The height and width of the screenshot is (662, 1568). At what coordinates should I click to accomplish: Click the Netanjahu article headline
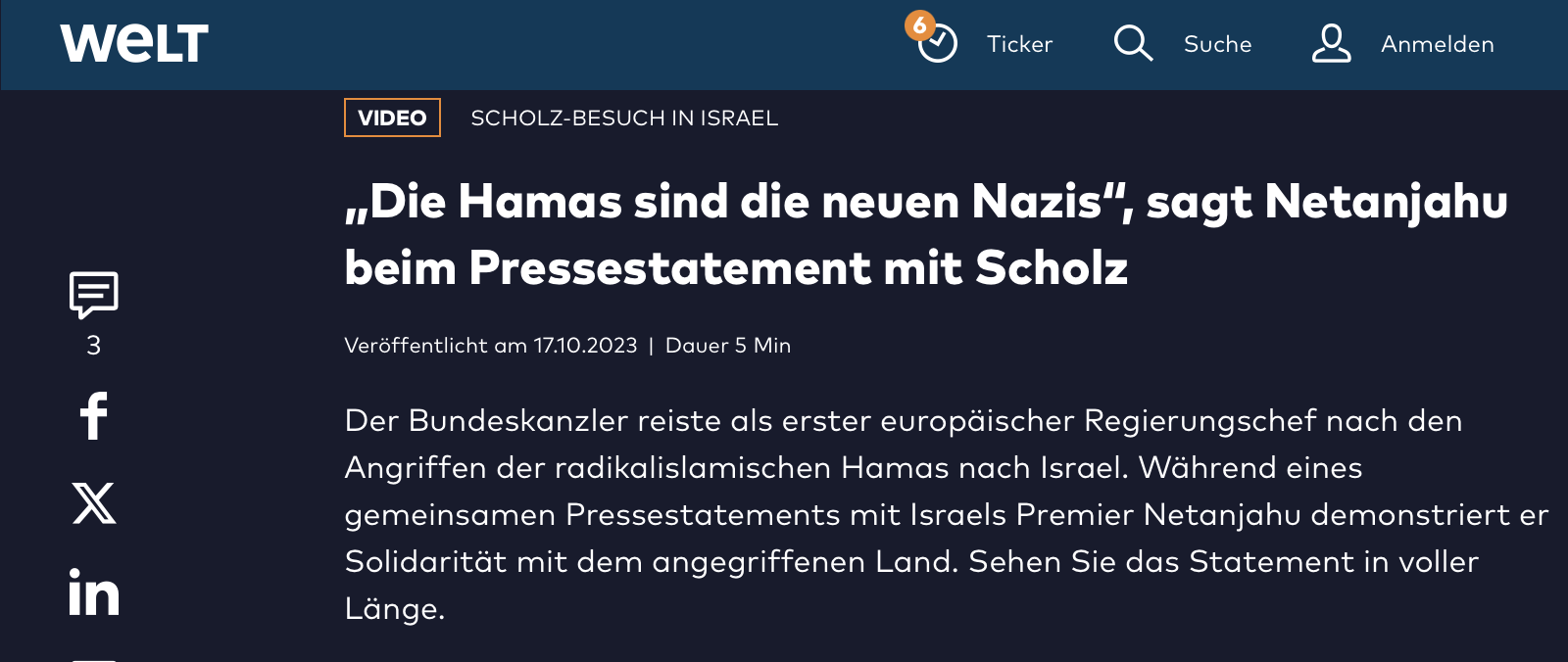[926, 234]
